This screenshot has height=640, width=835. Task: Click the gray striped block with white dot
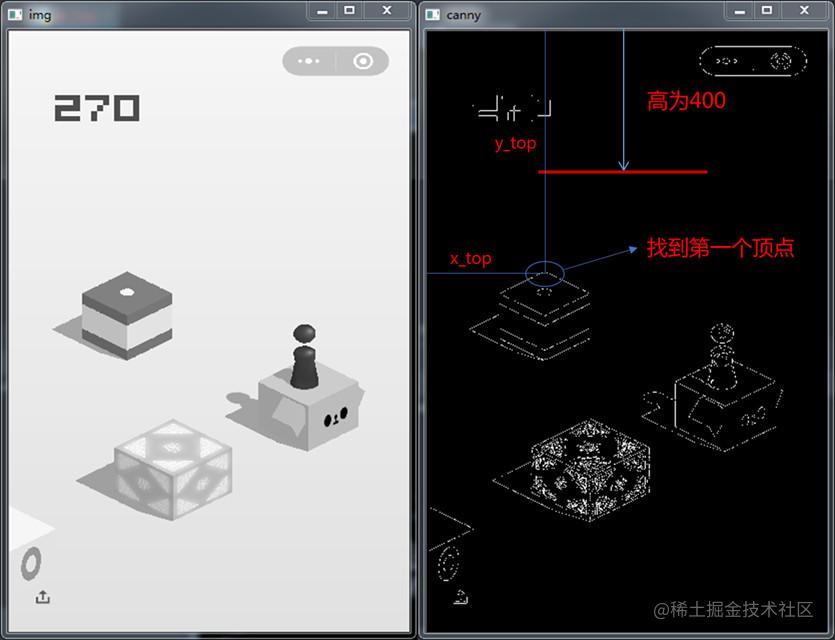[127, 315]
